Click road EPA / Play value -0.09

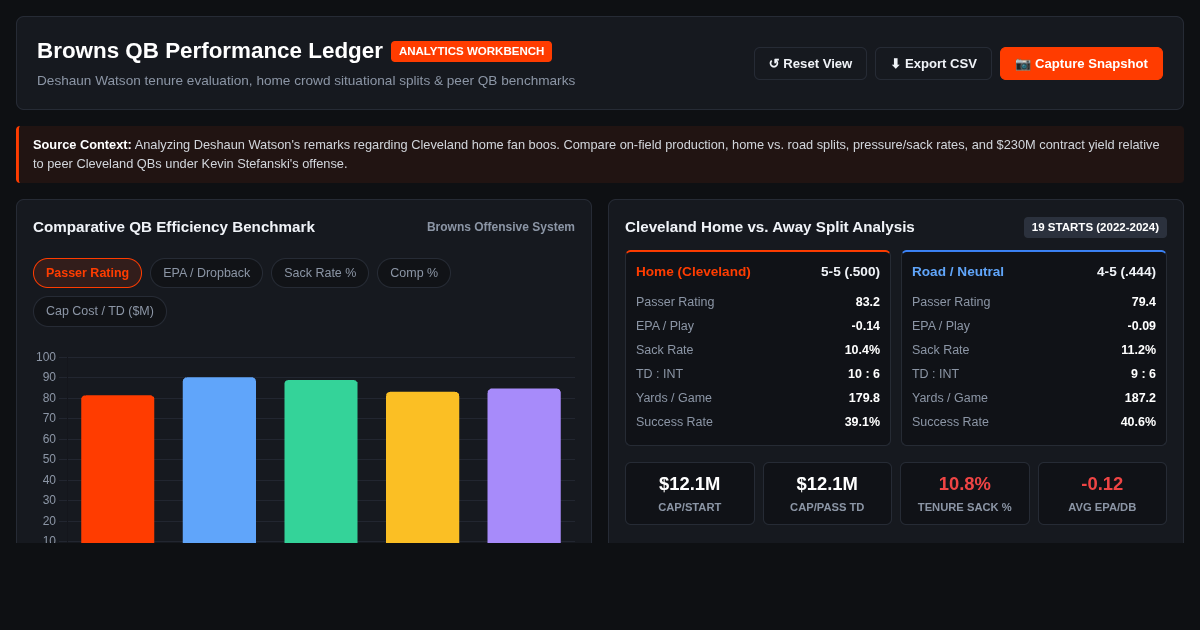point(1141,326)
